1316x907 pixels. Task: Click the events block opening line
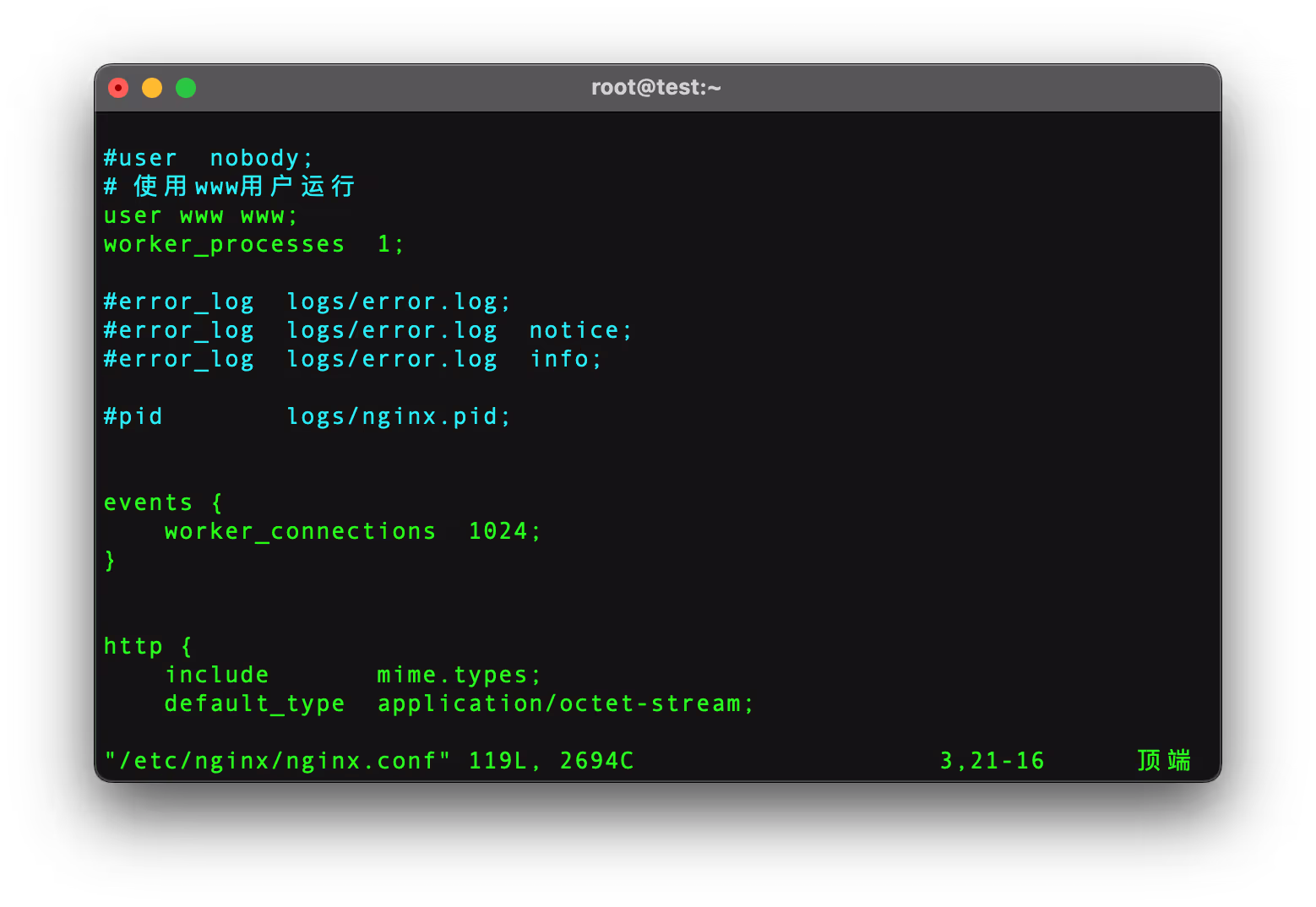(x=162, y=503)
